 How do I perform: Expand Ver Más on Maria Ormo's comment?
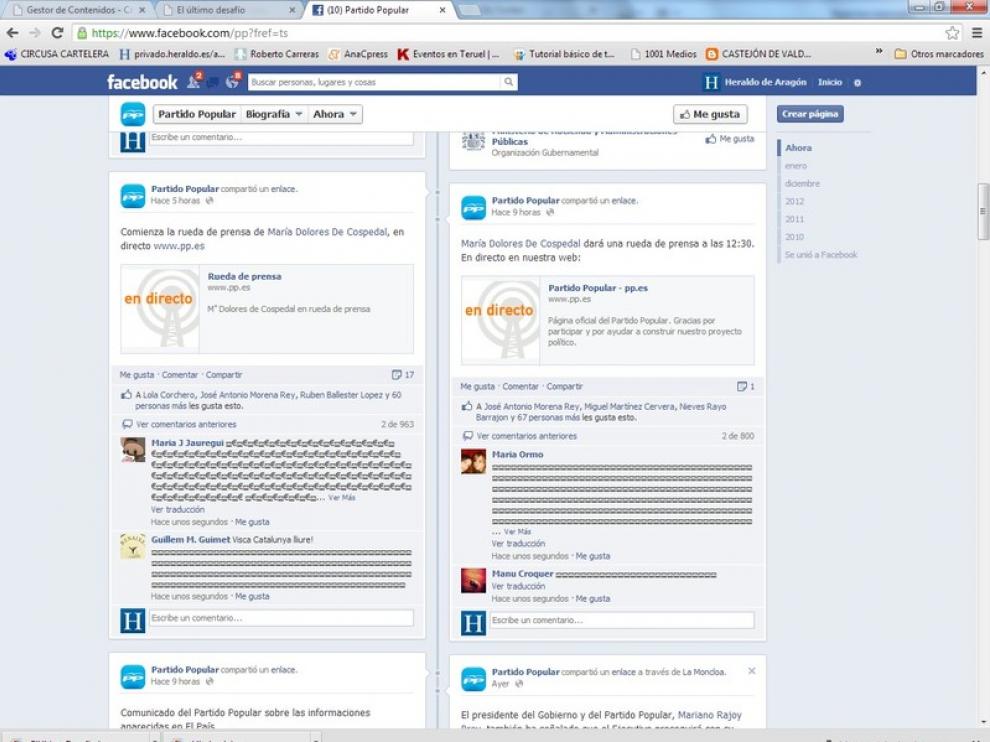coord(517,532)
